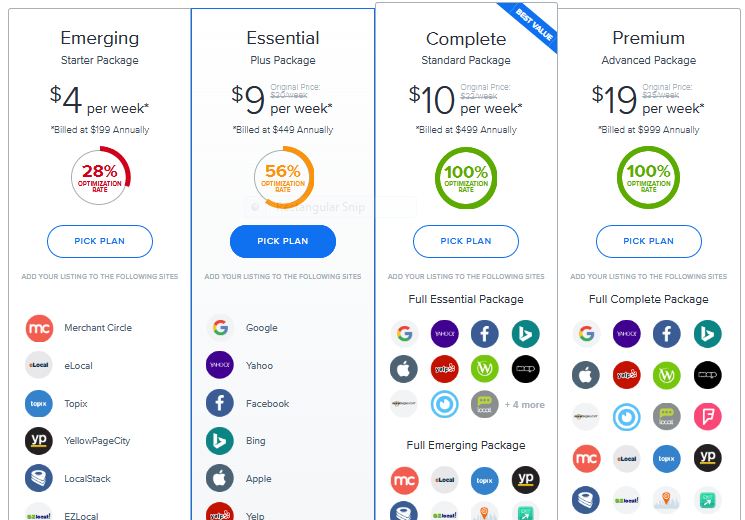This screenshot has height=520, width=745.
Task: Click the Yahoo icon in Essential list
Action: coord(220,365)
